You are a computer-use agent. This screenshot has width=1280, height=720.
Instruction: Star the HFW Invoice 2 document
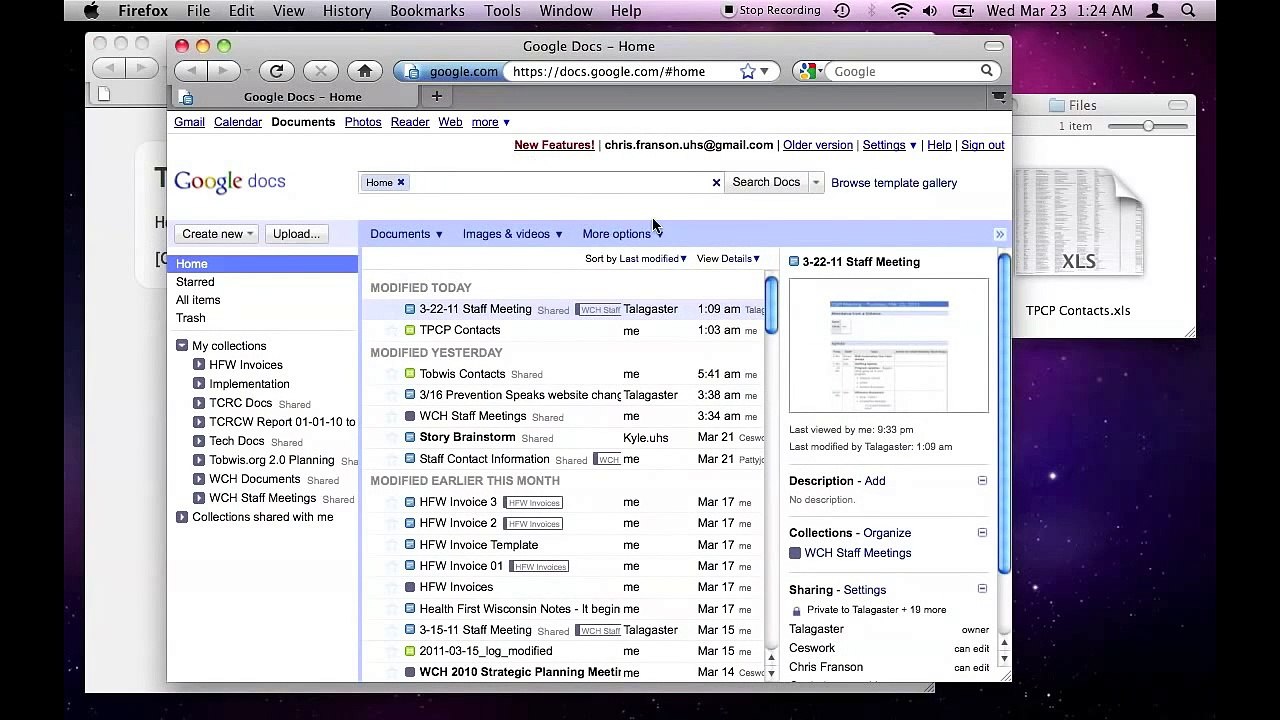tap(392, 523)
